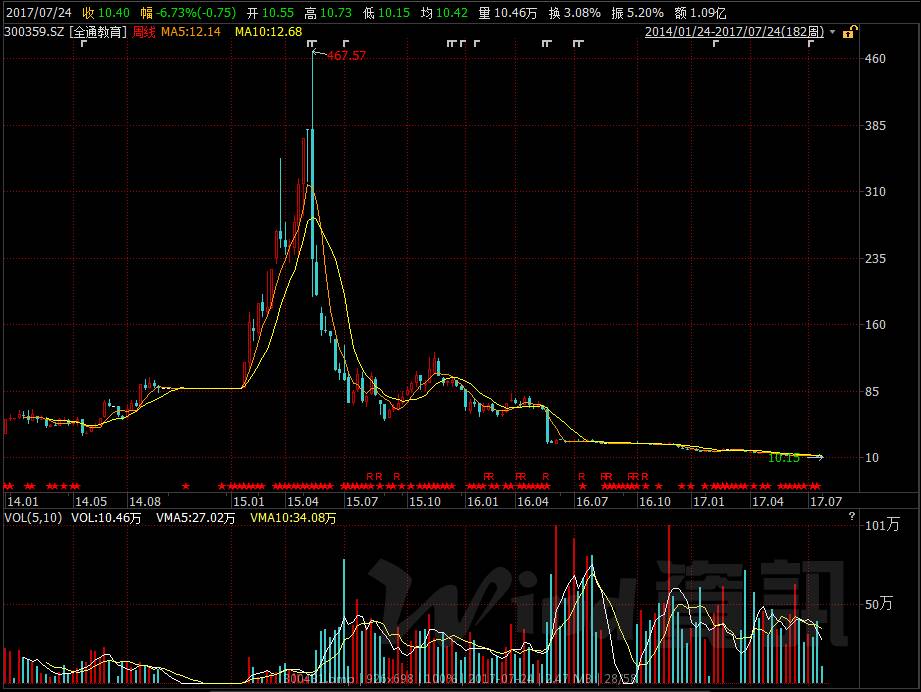Click the 310 price axis label
This screenshot has height=692, width=921.
coord(875,192)
